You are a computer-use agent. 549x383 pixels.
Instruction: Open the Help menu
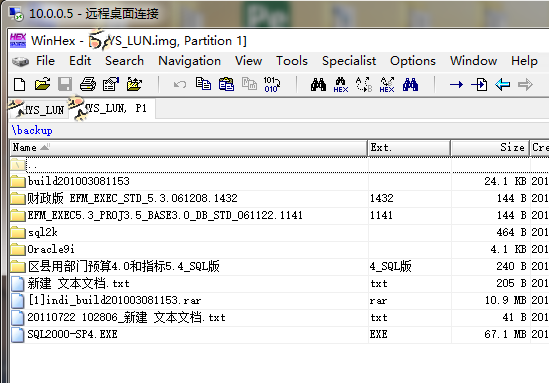pyautogui.click(x=524, y=61)
